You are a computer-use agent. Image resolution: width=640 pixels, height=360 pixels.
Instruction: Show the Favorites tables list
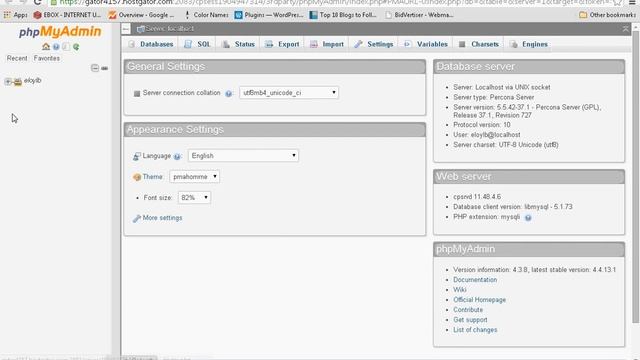(47, 58)
